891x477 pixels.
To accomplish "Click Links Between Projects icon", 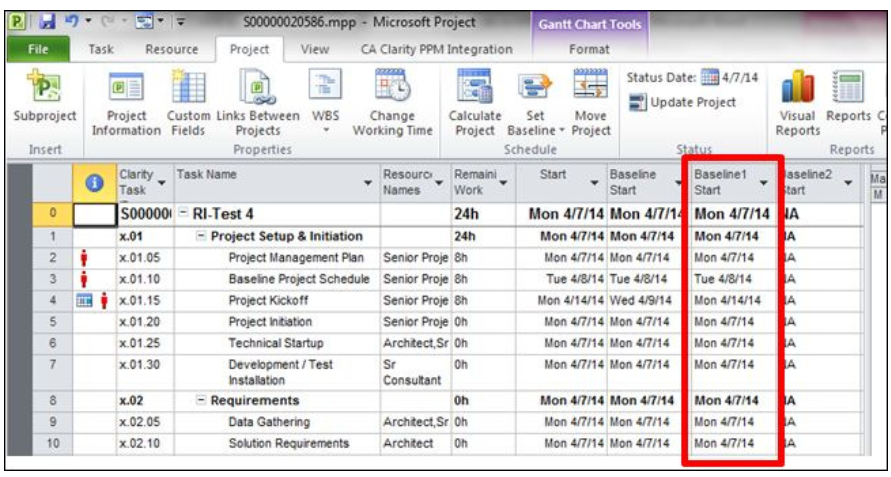I will click(x=257, y=87).
